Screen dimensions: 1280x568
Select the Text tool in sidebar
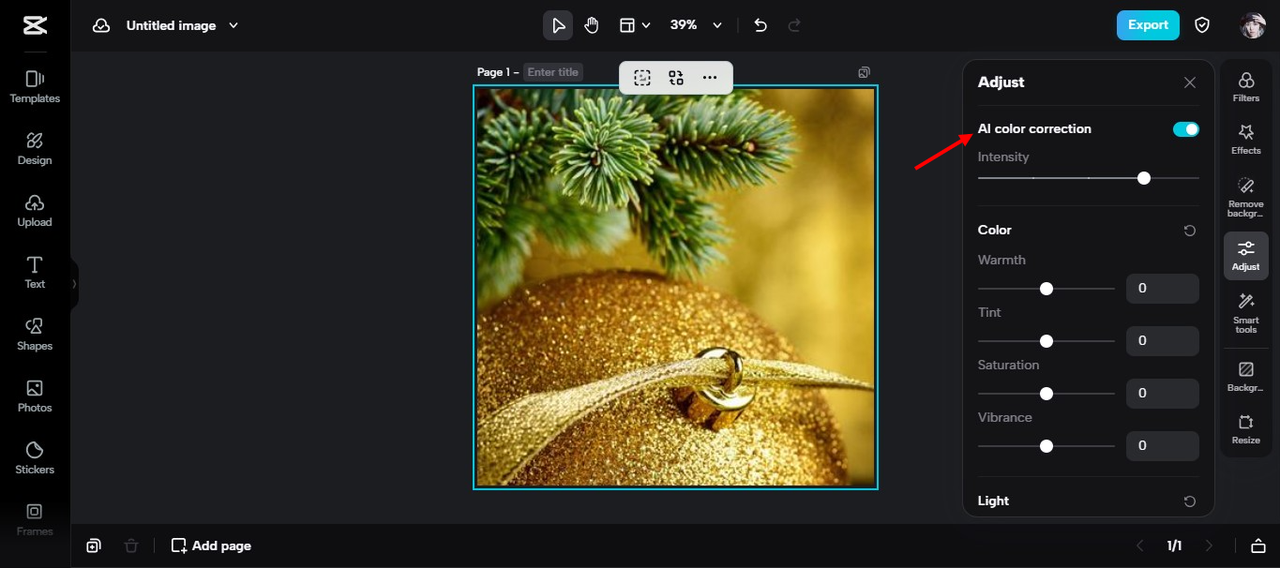click(35, 273)
